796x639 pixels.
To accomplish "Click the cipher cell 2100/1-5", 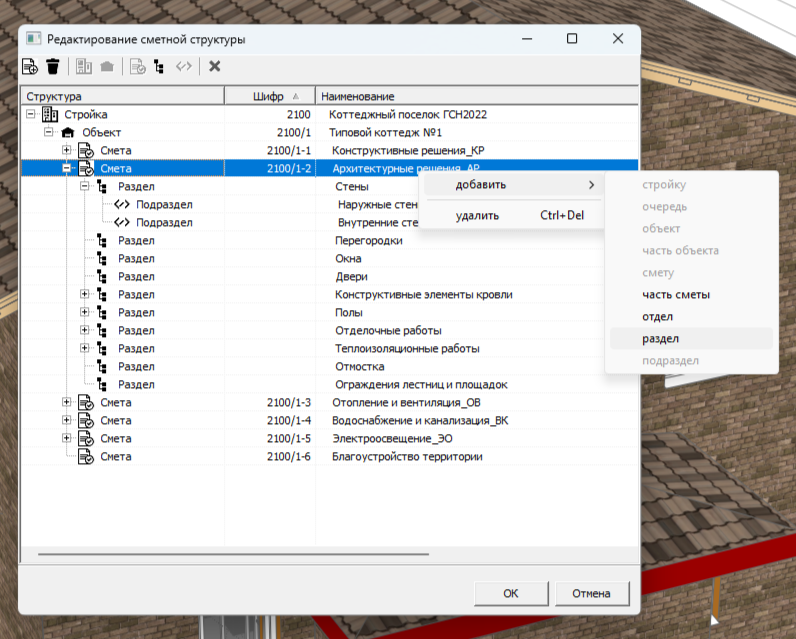I will tap(289, 439).
